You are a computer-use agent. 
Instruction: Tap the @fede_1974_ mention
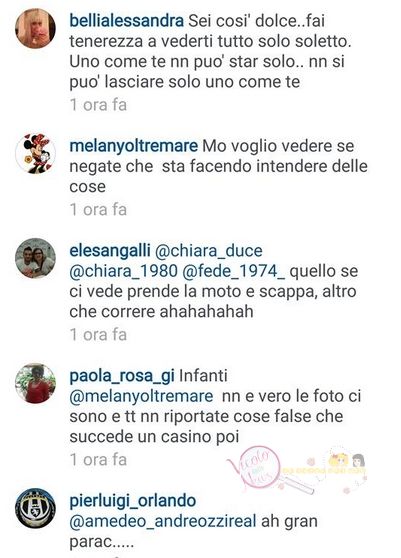233,272
